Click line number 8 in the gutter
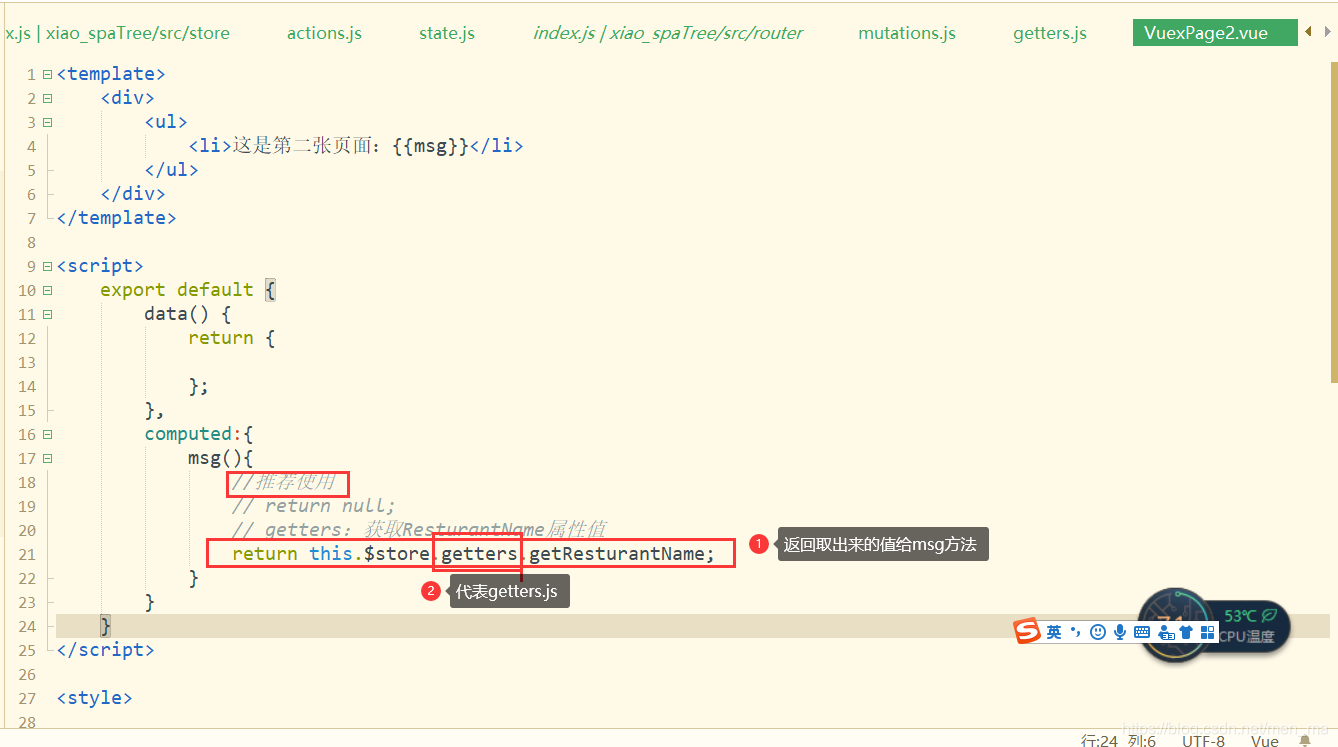 click(x=31, y=242)
